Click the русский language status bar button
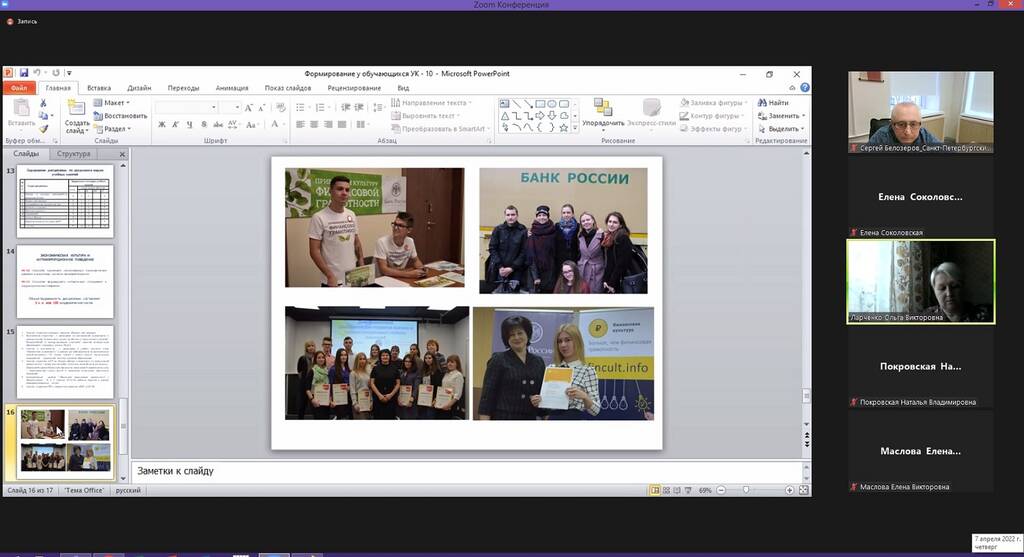 coord(128,490)
